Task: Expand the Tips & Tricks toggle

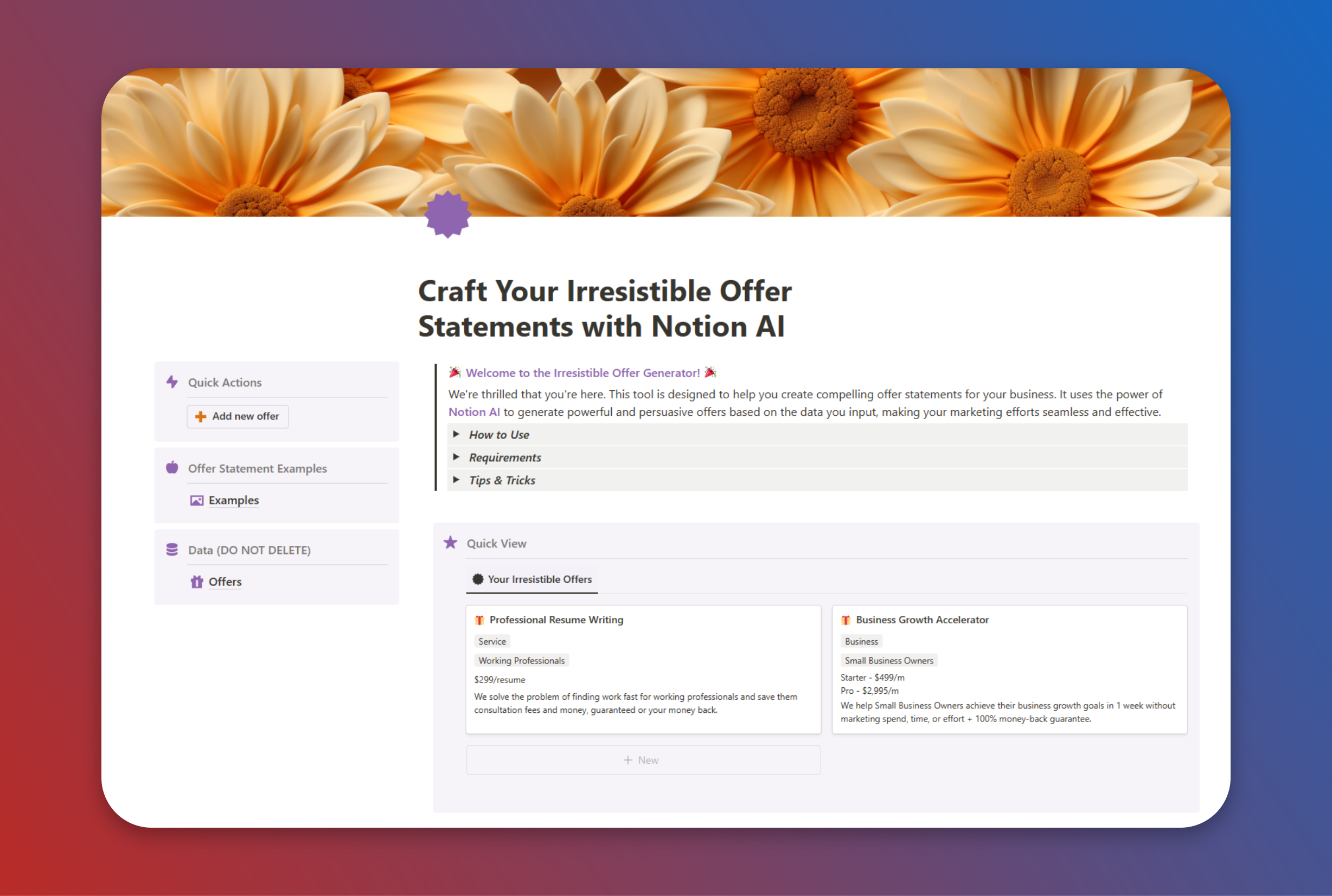Action: tap(456, 480)
